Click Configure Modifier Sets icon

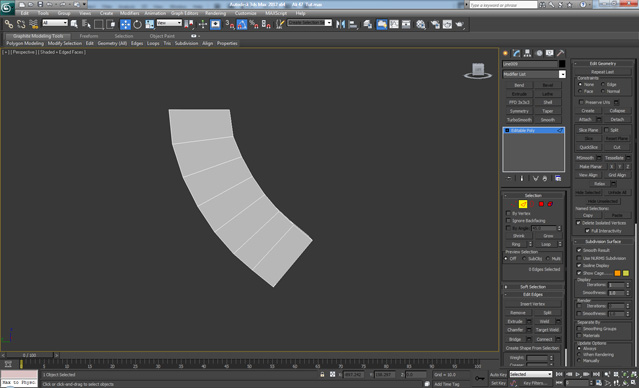[558, 179]
